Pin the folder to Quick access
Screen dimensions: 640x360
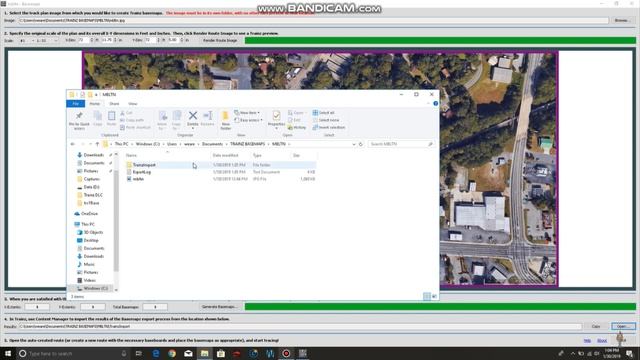(x=79, y=120)
